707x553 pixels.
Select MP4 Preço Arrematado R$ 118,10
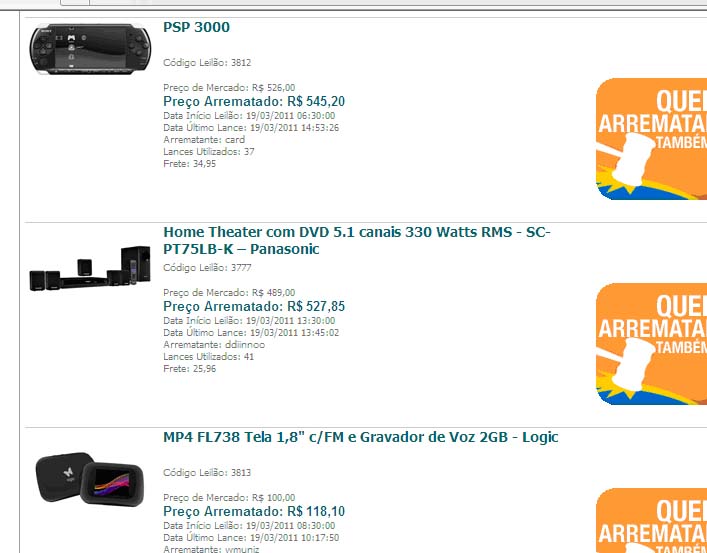click(x=254, y=512)
